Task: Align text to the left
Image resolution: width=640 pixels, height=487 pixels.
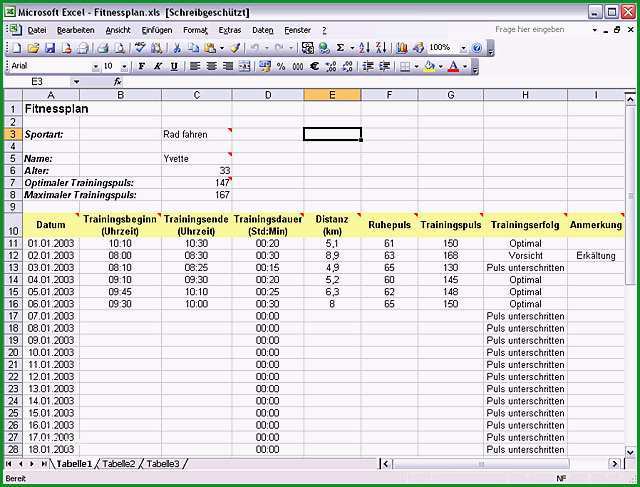Action: tap(195, 66)
